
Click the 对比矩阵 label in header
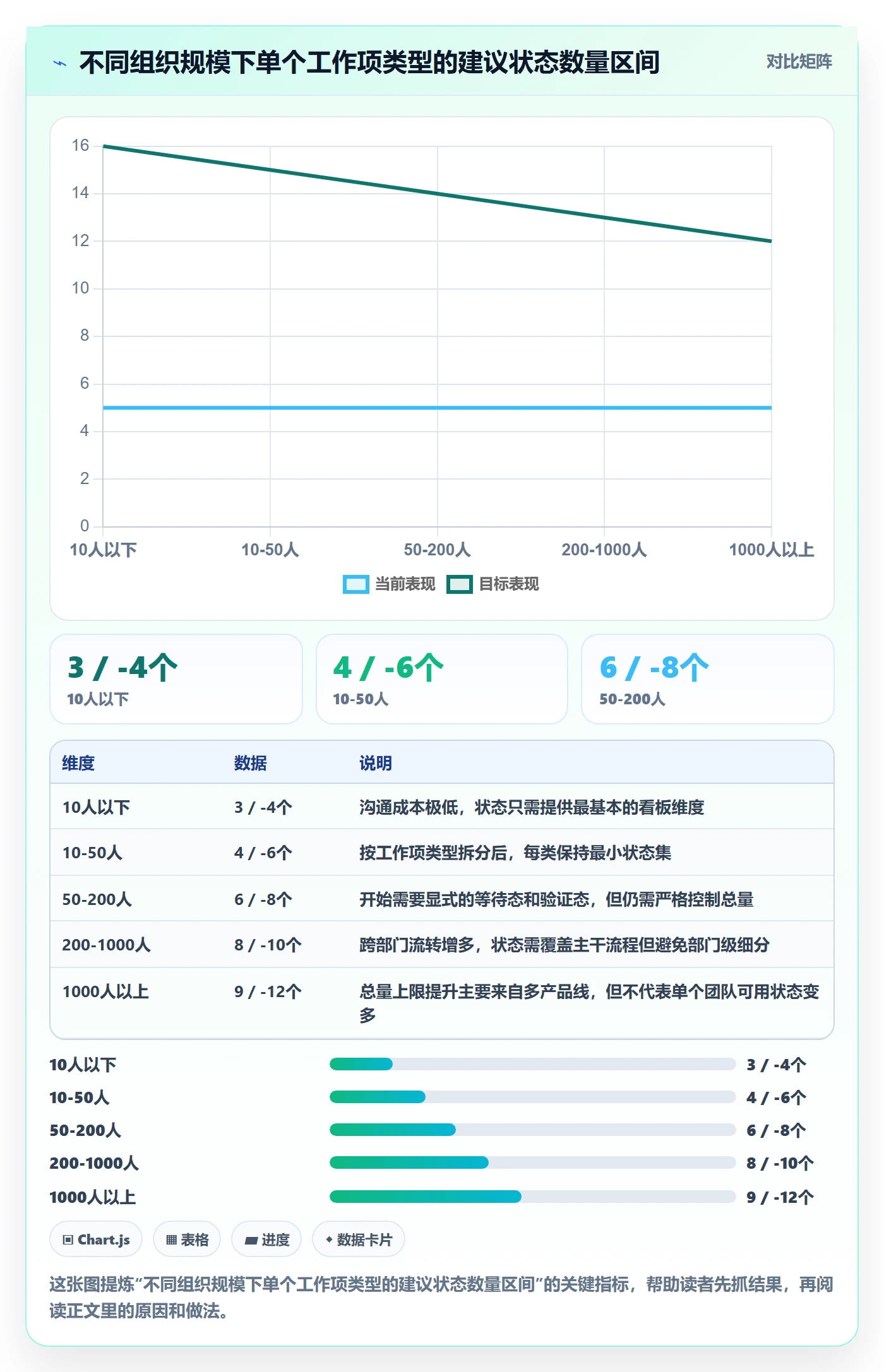pyautogui.click(x=799, y=62)
